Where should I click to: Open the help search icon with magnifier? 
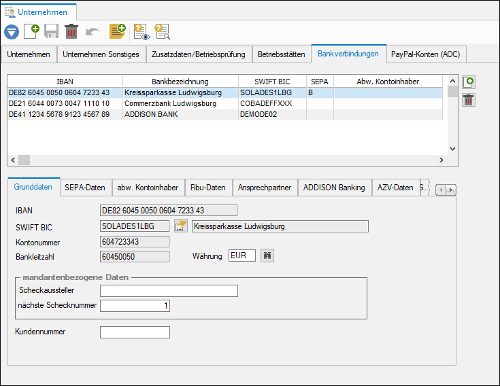tap(162, 32)
